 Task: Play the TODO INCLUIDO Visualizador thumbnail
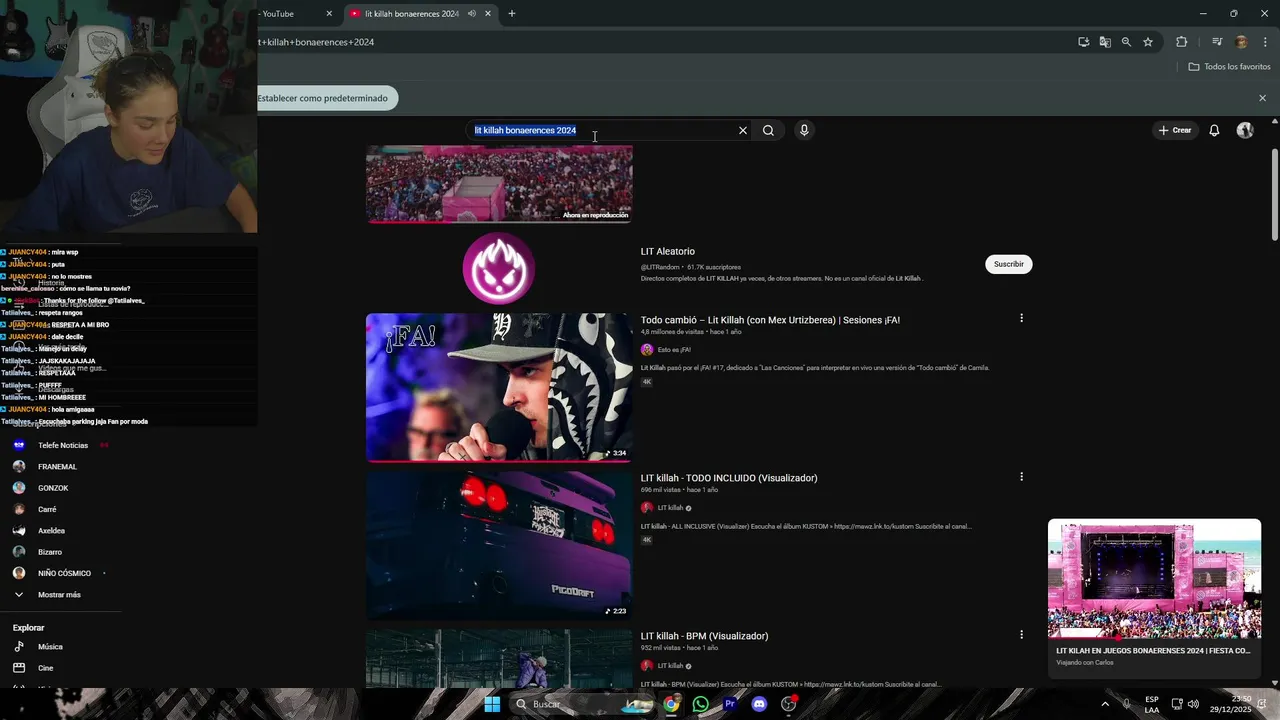click(x=499, y=545)
